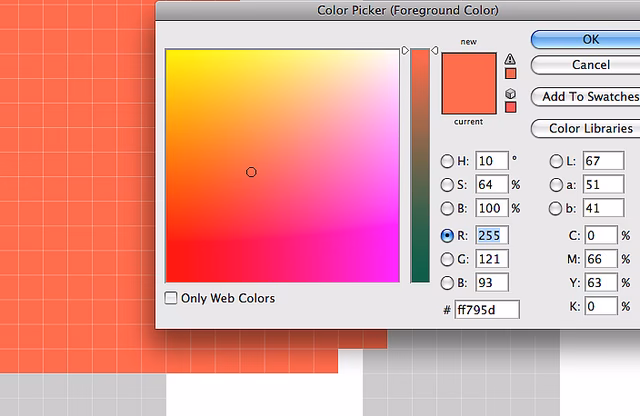Click the Cancel button
The width and height of the screenshot is (640, 416).
click(588, 65)
